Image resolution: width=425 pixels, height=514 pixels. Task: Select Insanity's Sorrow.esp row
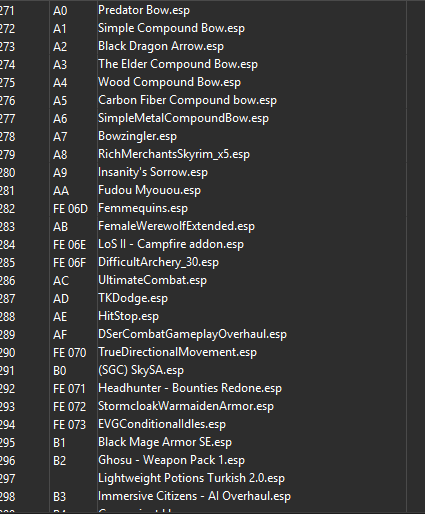click(153, 172)
